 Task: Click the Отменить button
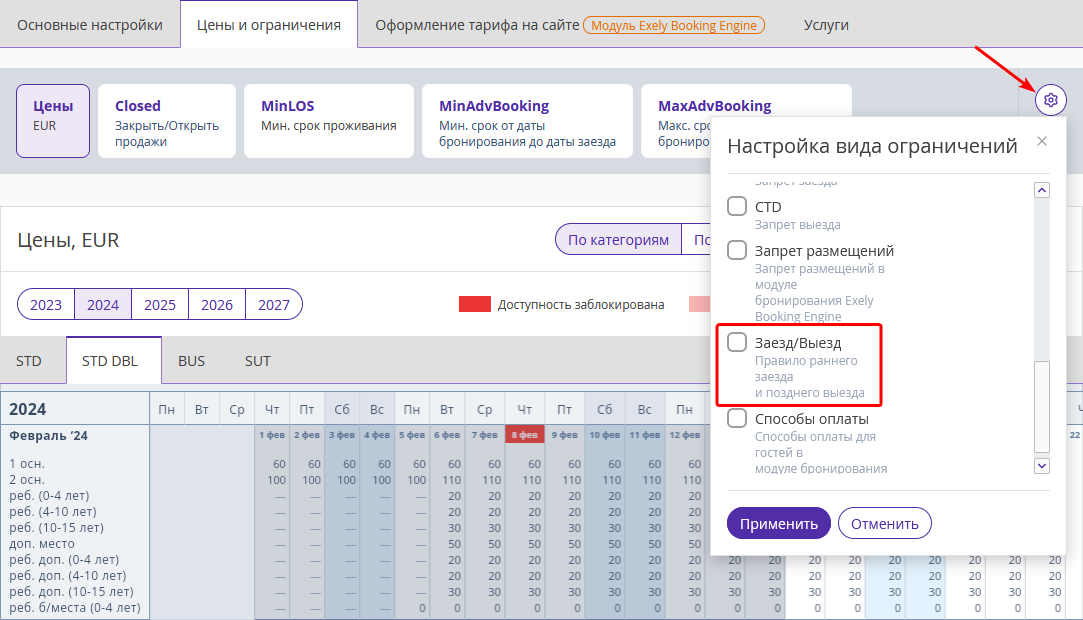pyautogui.click(x=884, y=523)
